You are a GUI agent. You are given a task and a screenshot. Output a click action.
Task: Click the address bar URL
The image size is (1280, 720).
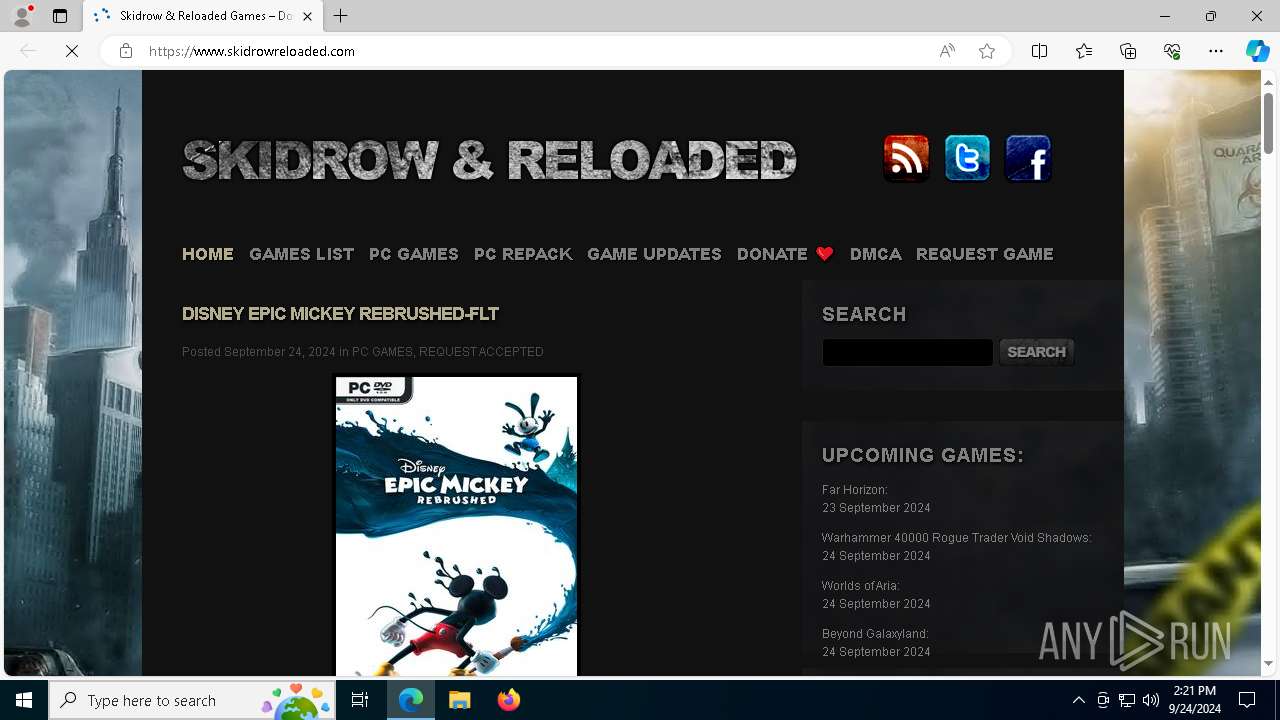point(252,51)
